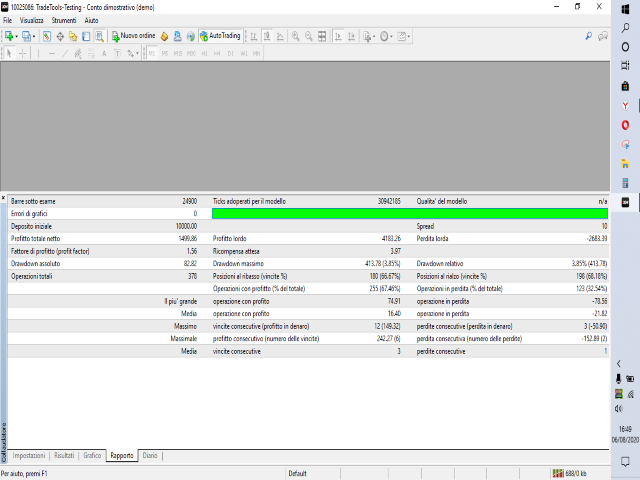Open the arrows objects dropdown
The height and width of the screenshot is (480, 640).
coord(133,53)
